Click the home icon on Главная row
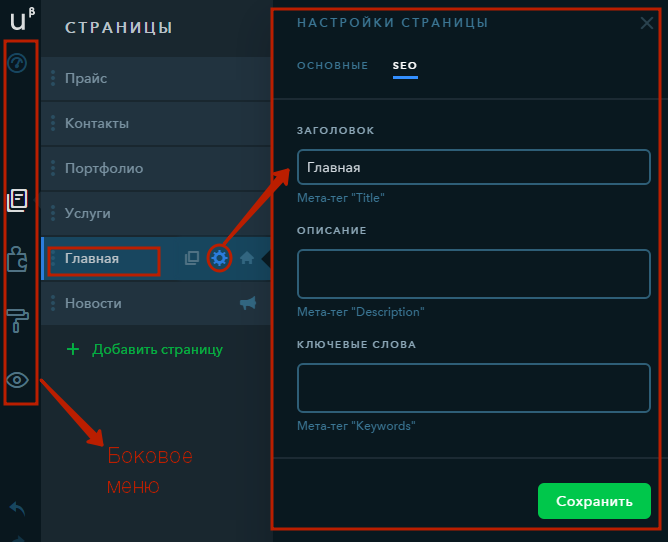The height and width of the screenshot is (542, 668). (x=247, y=258)
